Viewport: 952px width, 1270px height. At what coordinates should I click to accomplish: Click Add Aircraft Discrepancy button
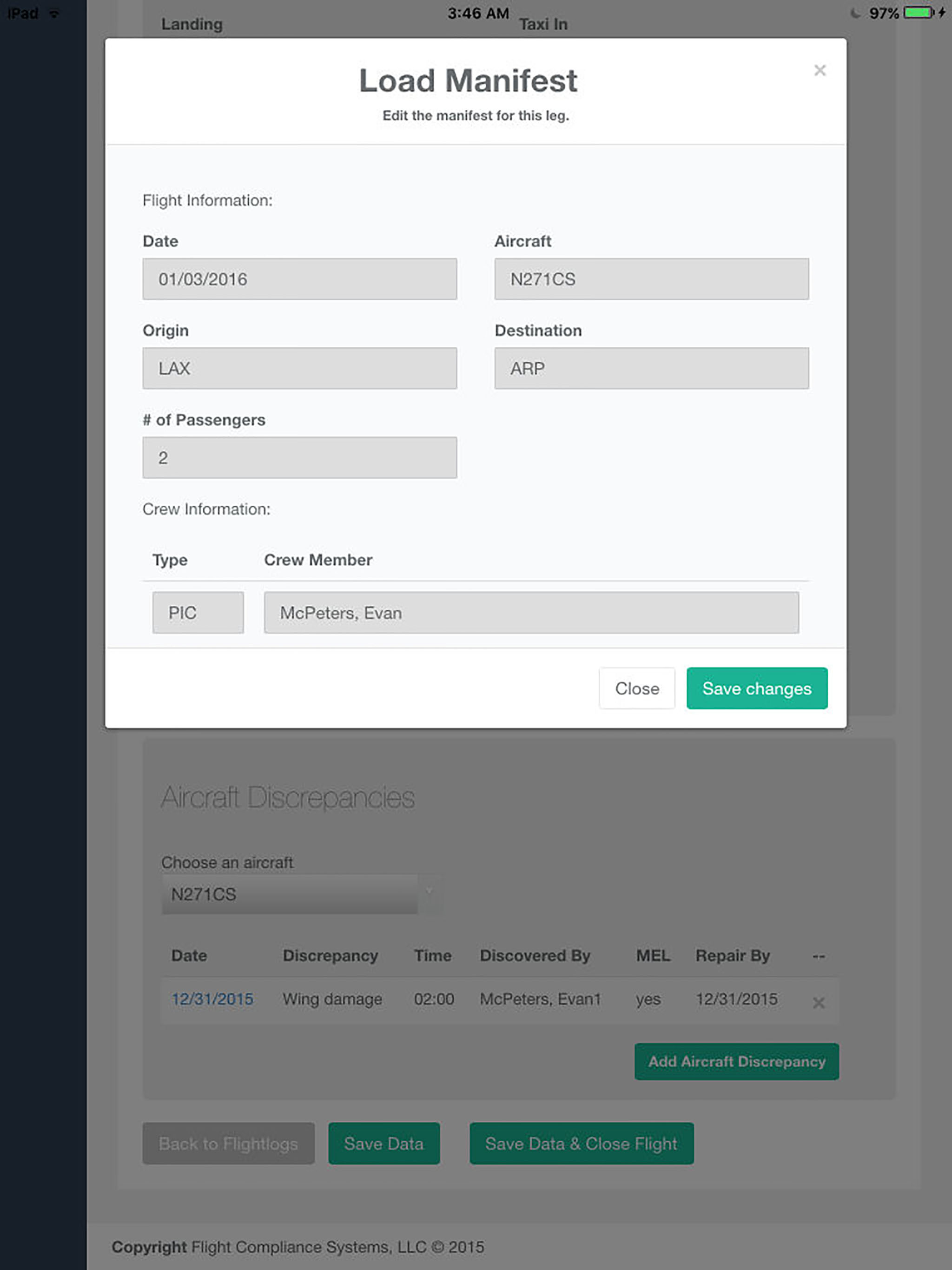coord(737,1062)
